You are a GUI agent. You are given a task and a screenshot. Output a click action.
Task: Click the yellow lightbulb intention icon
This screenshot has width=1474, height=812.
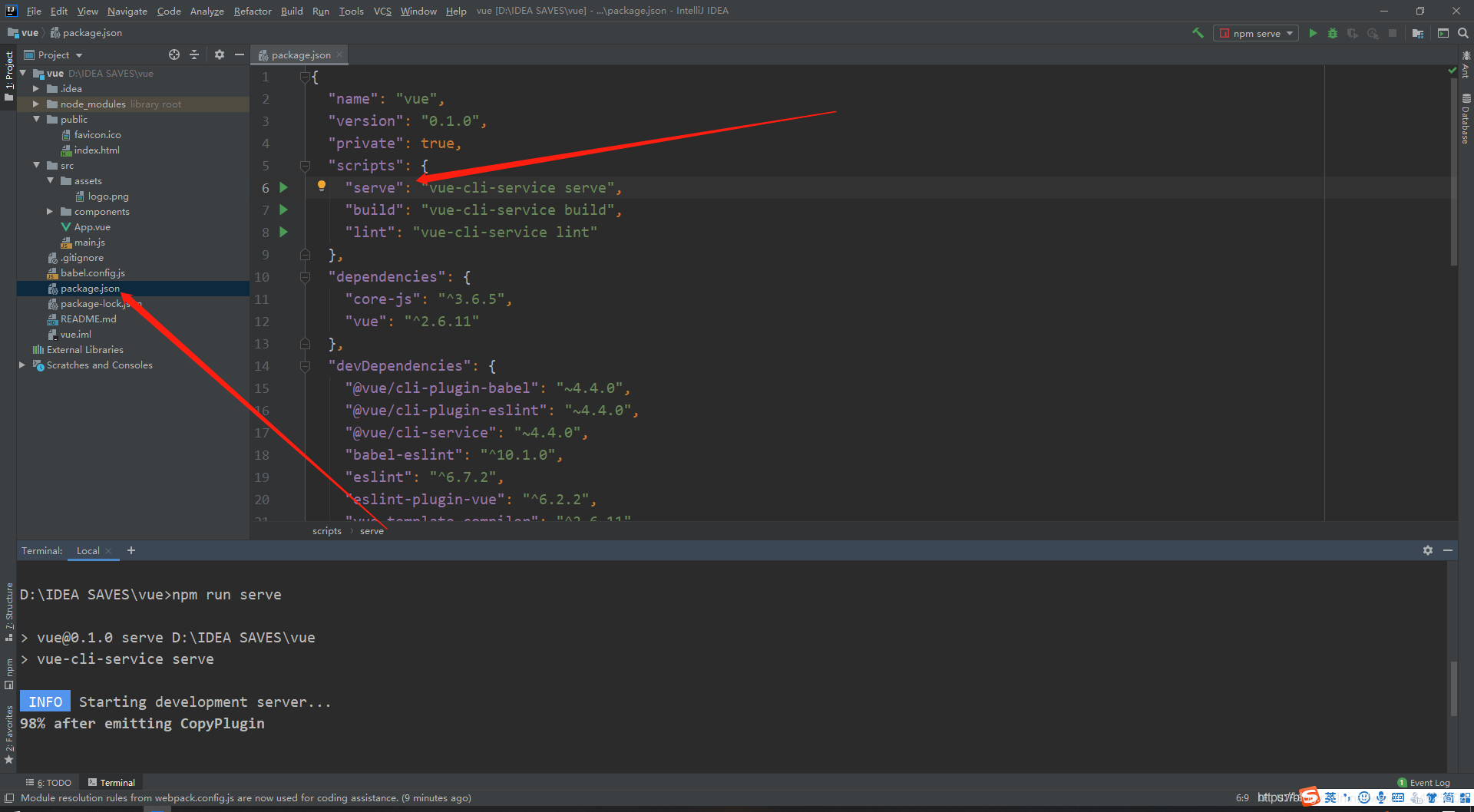(322, 186)
